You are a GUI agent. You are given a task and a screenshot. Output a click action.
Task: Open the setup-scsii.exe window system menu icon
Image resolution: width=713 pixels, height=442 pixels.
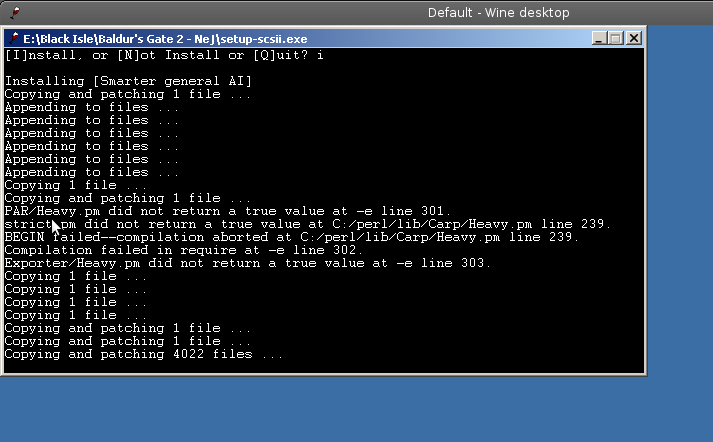pyautogui.click(x=14, y=38)
